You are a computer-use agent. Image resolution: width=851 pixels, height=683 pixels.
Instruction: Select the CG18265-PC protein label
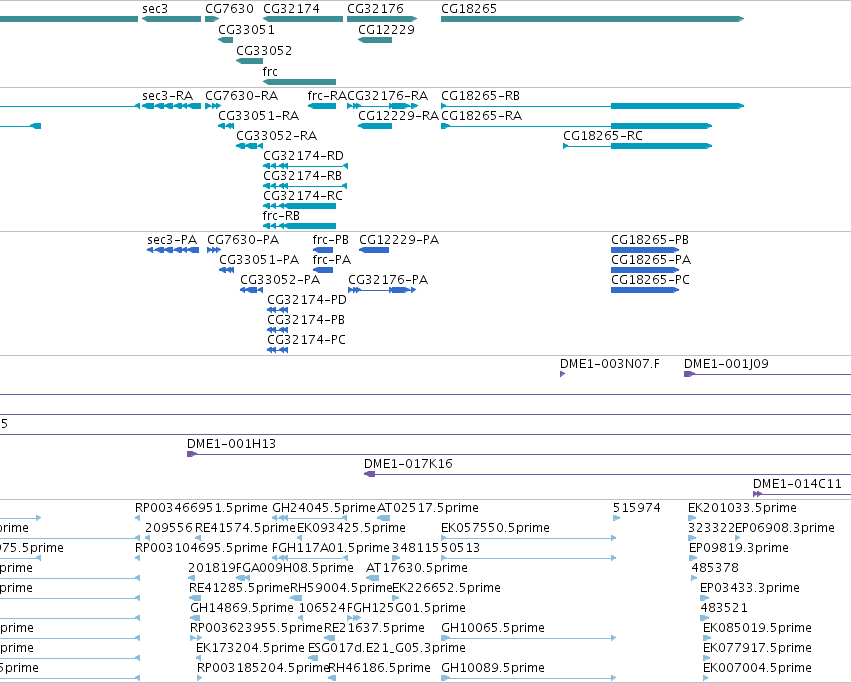coord(650,280)
